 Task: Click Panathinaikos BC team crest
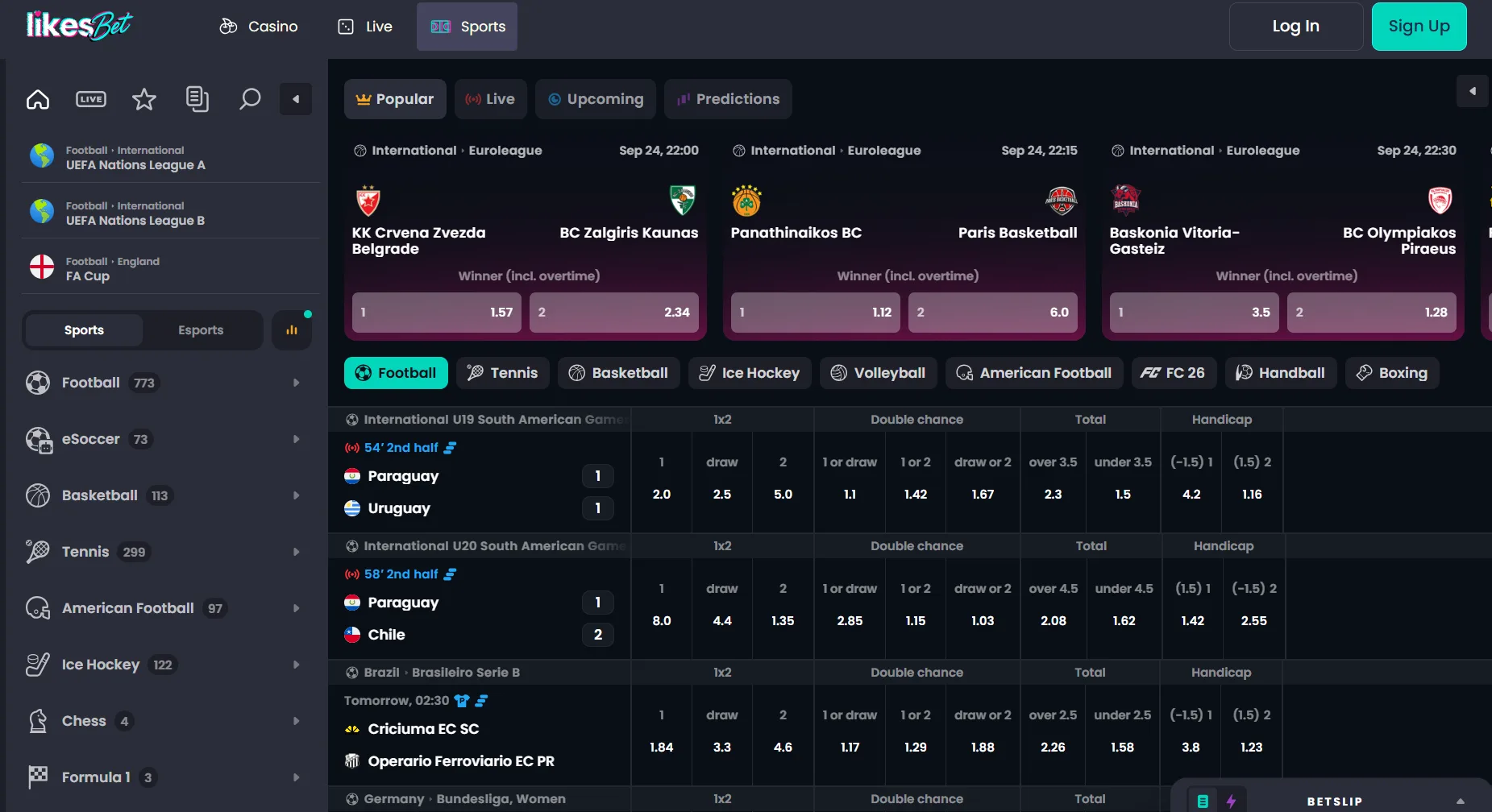pyautogui.click(x=747, y=201)
